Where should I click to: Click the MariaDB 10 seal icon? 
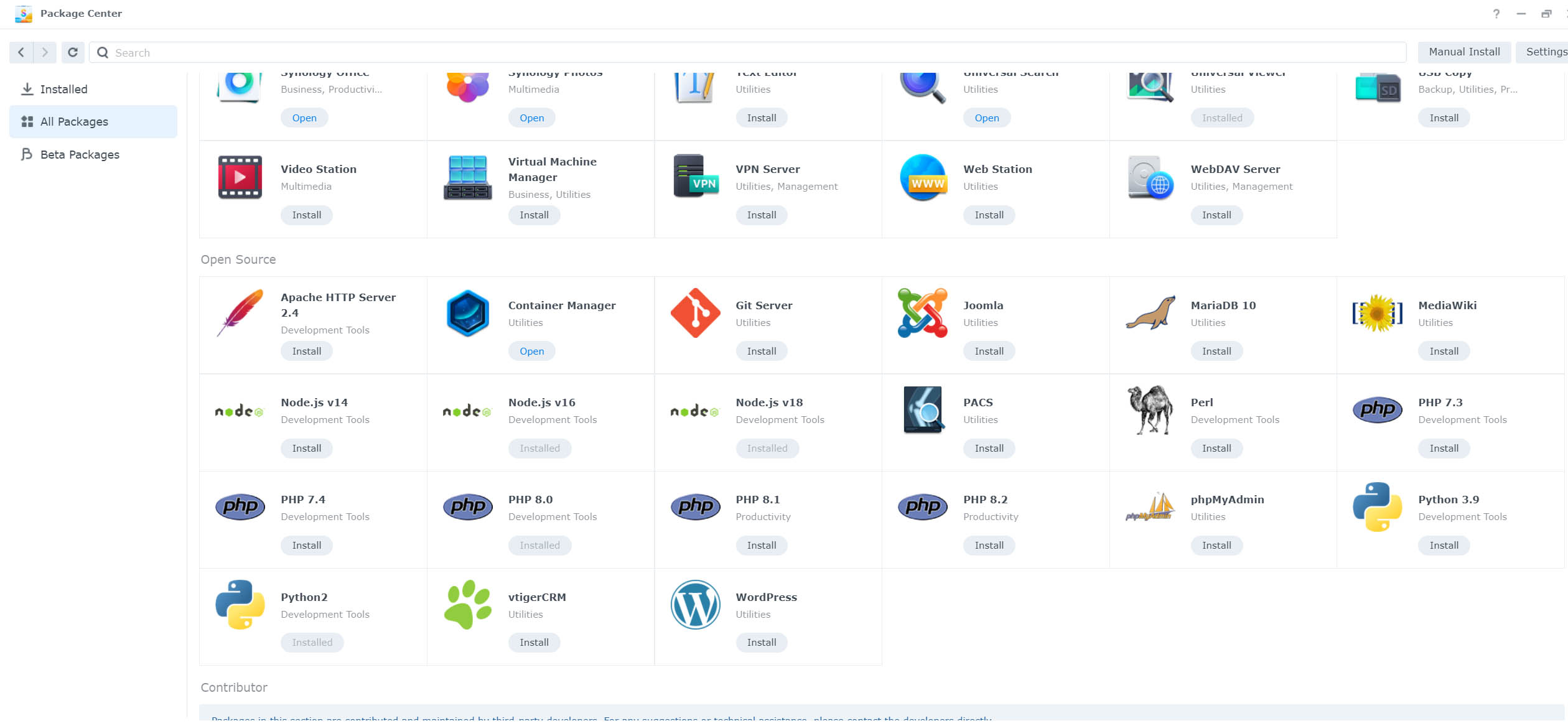(1150, 313)
